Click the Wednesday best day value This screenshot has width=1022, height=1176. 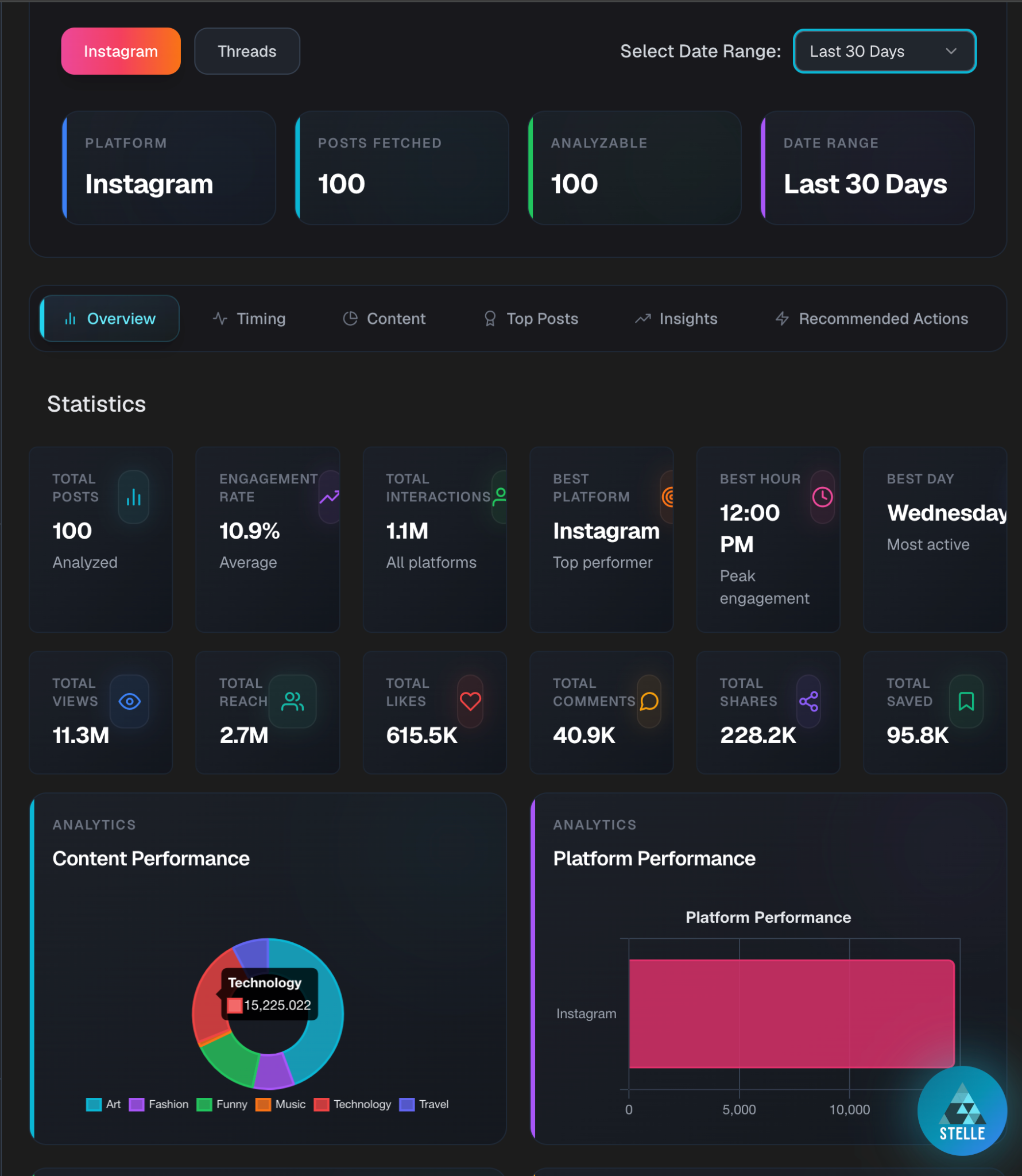[947, 513]
